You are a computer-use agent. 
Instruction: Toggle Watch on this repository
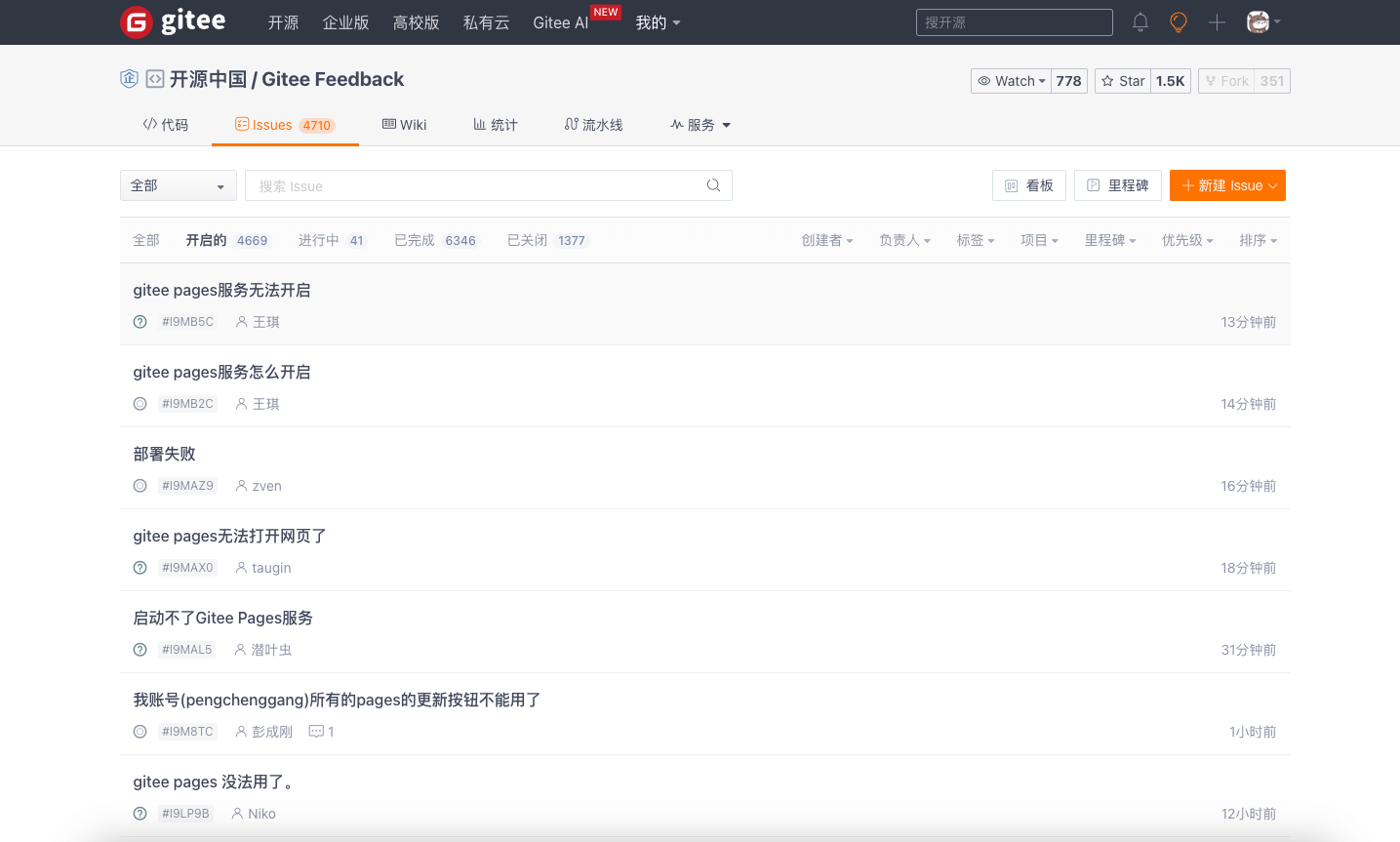tap(1011, 81)
